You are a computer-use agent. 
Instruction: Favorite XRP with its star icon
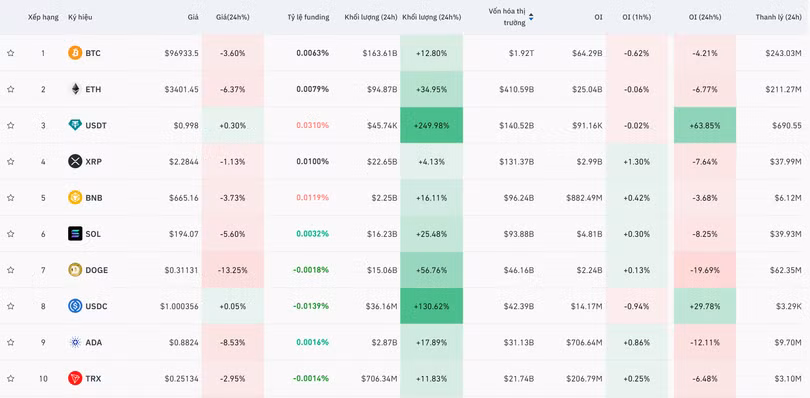tap(10, 161)
